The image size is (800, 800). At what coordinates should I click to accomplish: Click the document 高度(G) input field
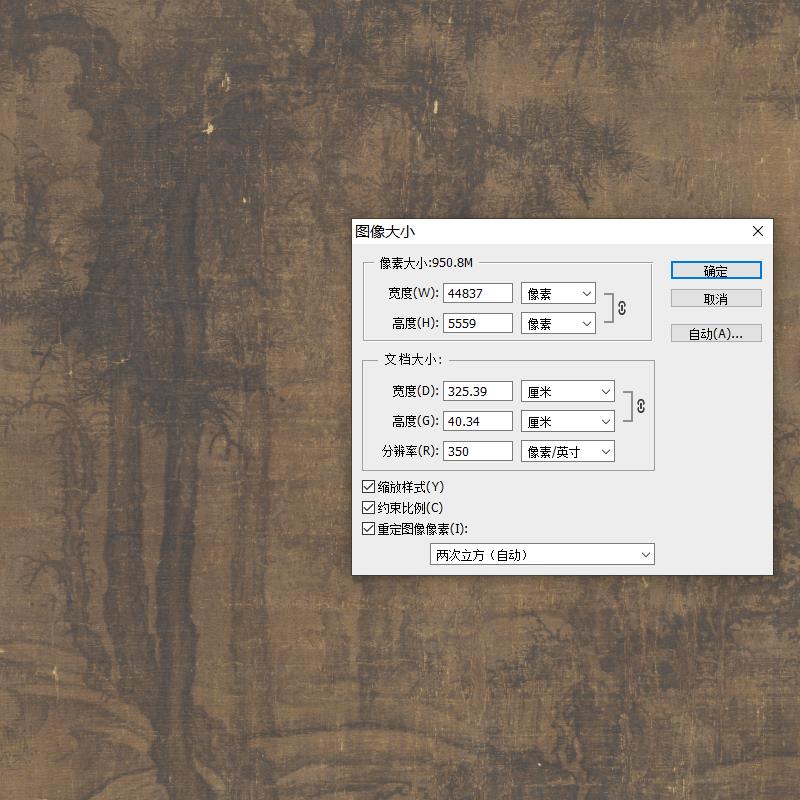tap(478, 421)
